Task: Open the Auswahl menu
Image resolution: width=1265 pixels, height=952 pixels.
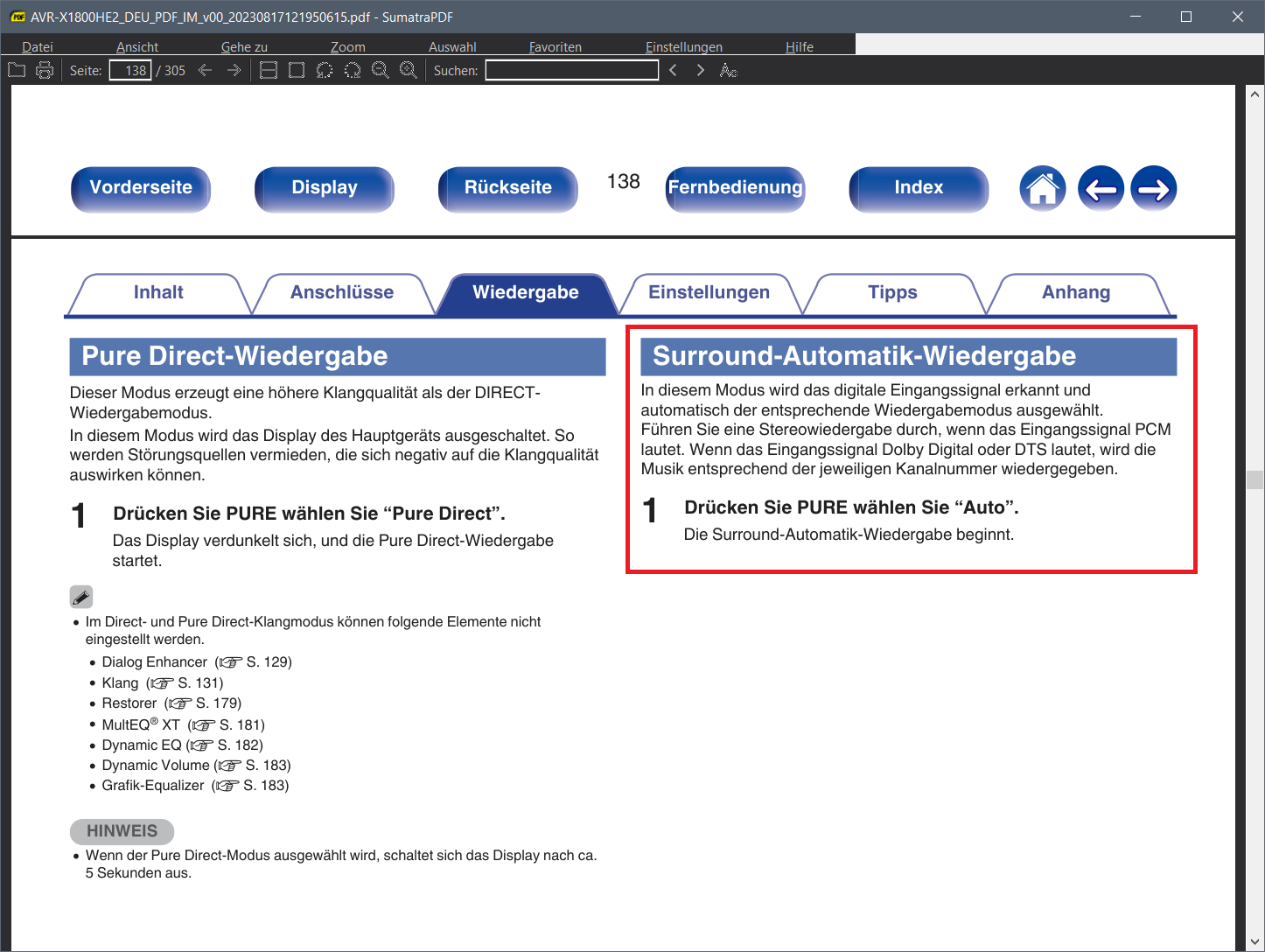Action: (452, 46)
